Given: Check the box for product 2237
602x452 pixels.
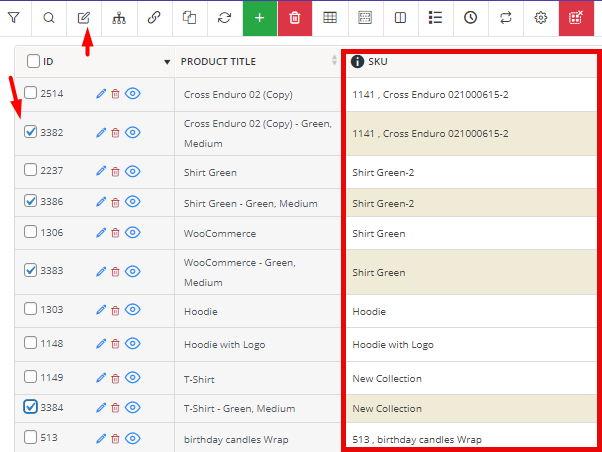Looking at the screenshot, I should click(30, 170).
